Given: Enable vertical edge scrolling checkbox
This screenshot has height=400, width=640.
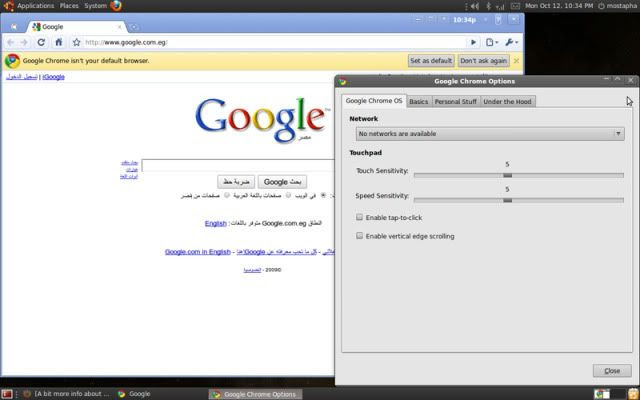Looking at the screenshot, I should click(x=359, y=236).
